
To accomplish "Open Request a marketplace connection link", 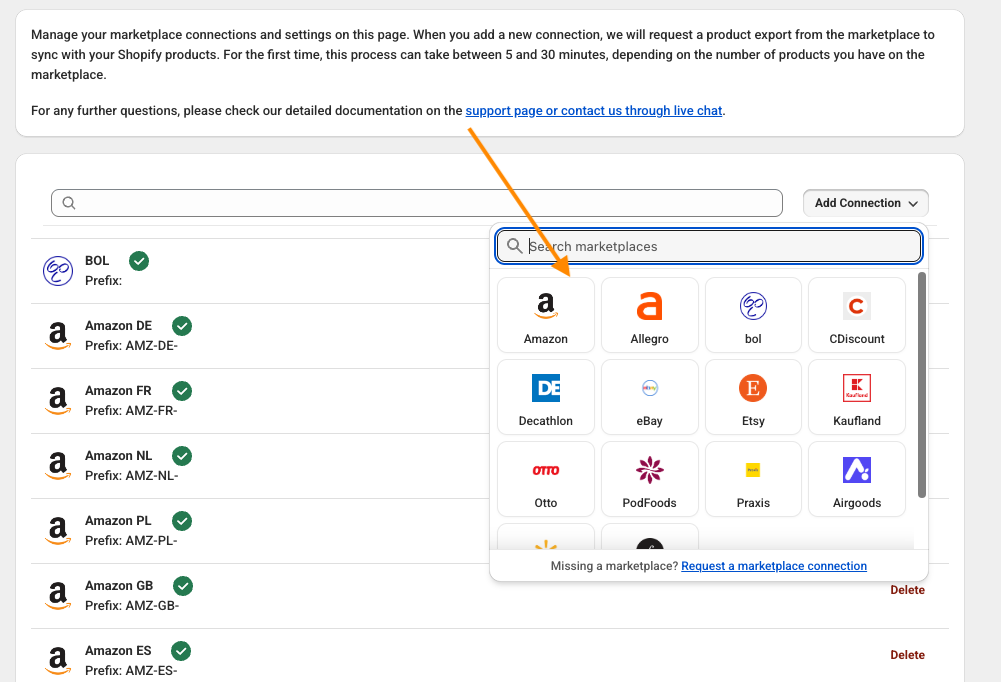I will 774,566.
